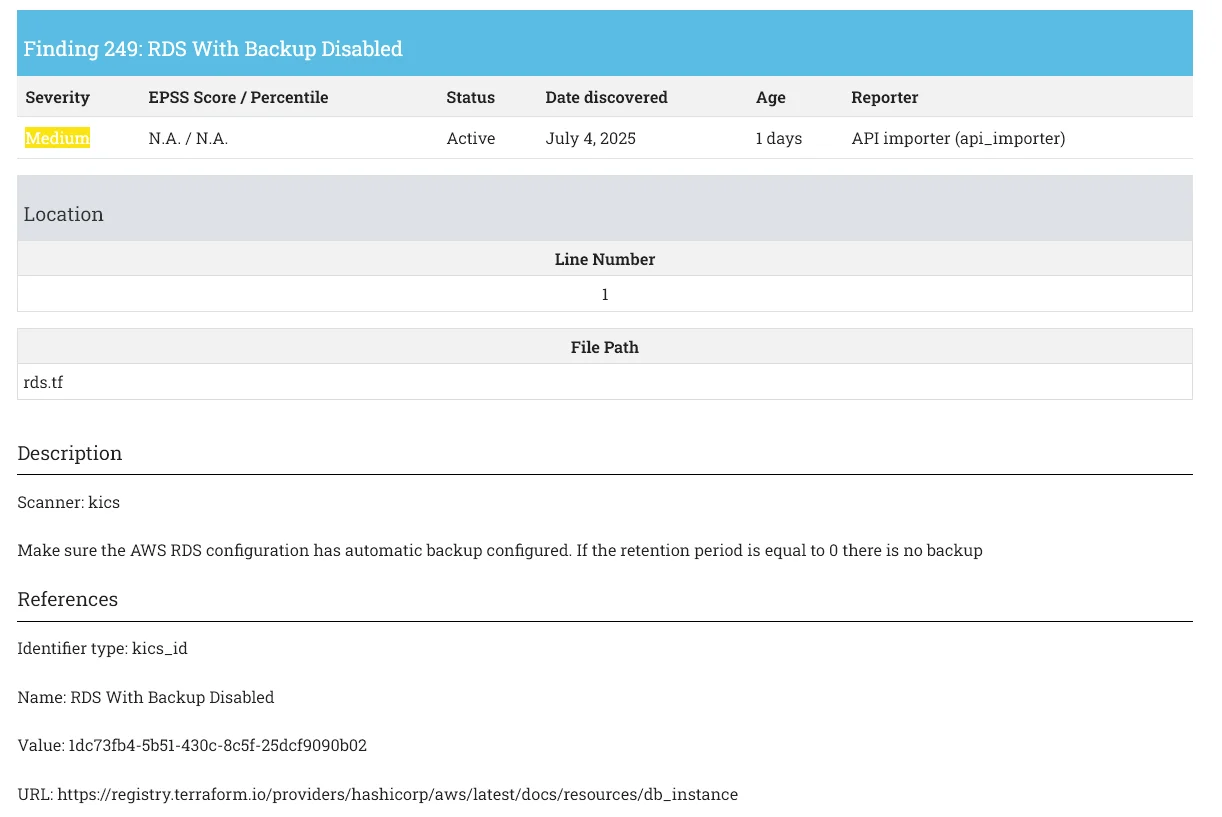Image resolution: width=1222 pixels, height=817 pixels.
Task: Click the July 4, 2025 date
Action: [590, 138]
